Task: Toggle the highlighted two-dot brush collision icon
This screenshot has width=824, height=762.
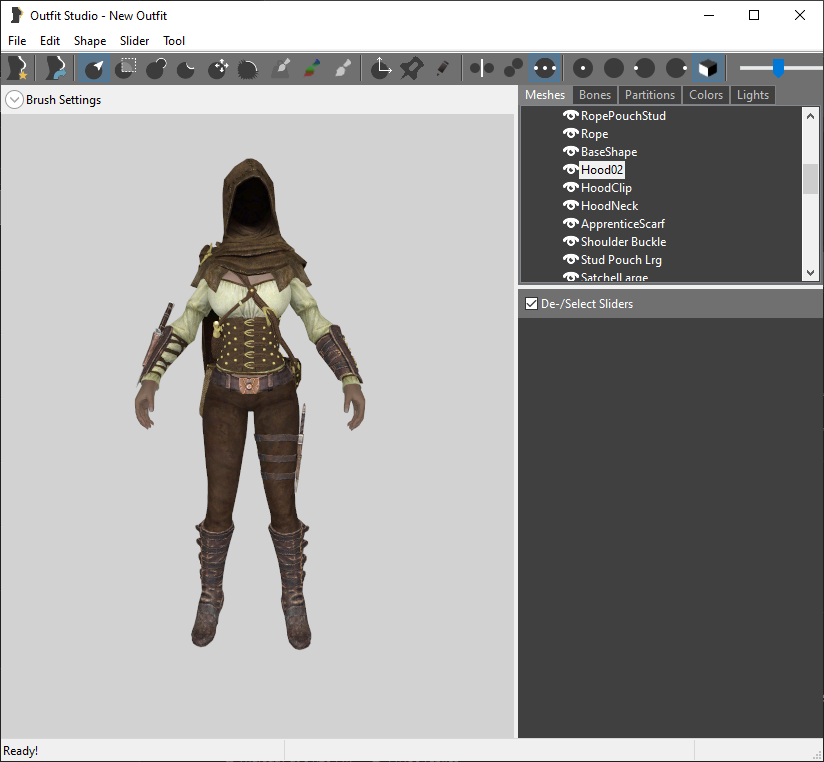Action: pos(544,68)
